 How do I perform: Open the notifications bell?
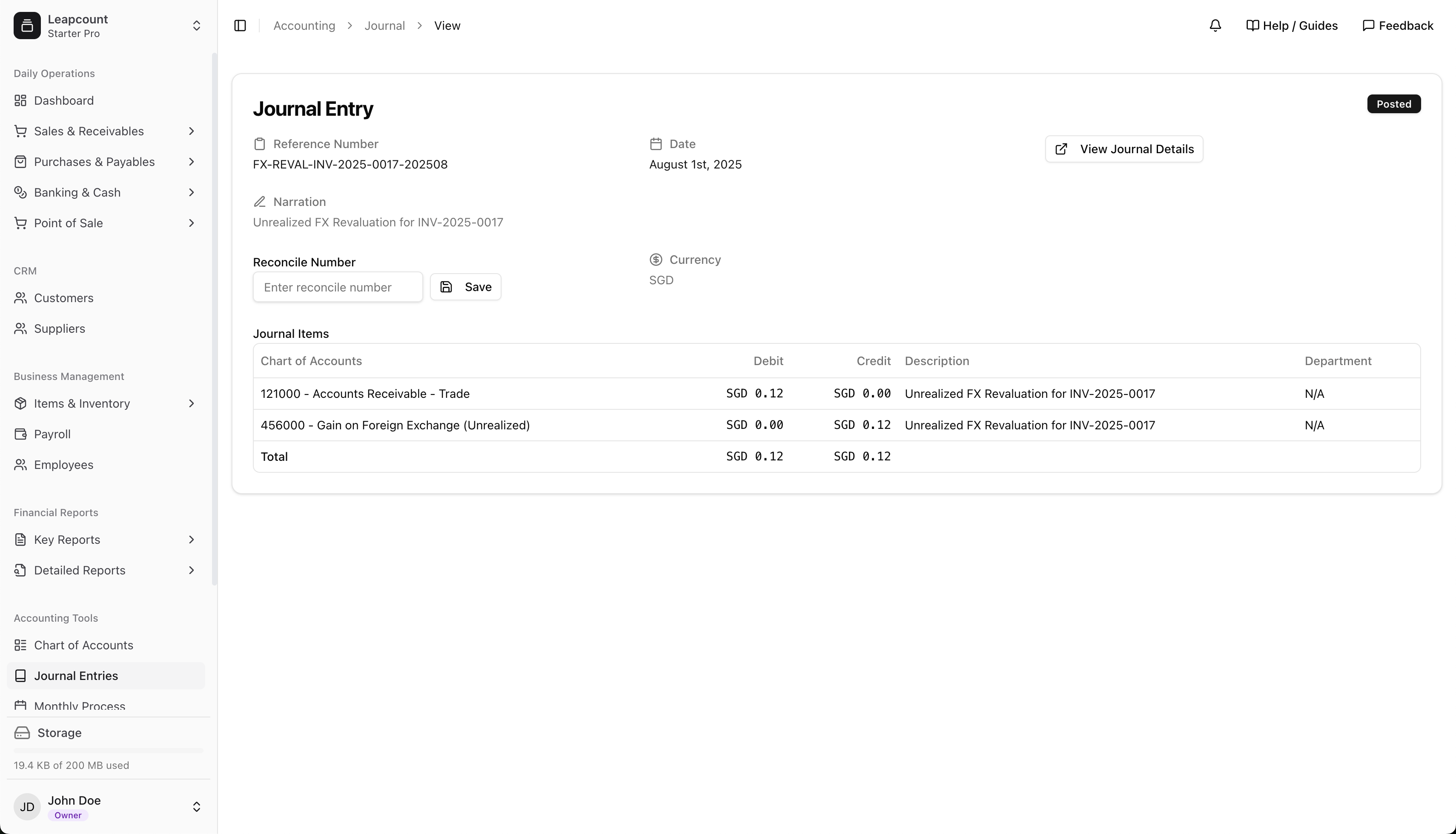click(1215, 26)
